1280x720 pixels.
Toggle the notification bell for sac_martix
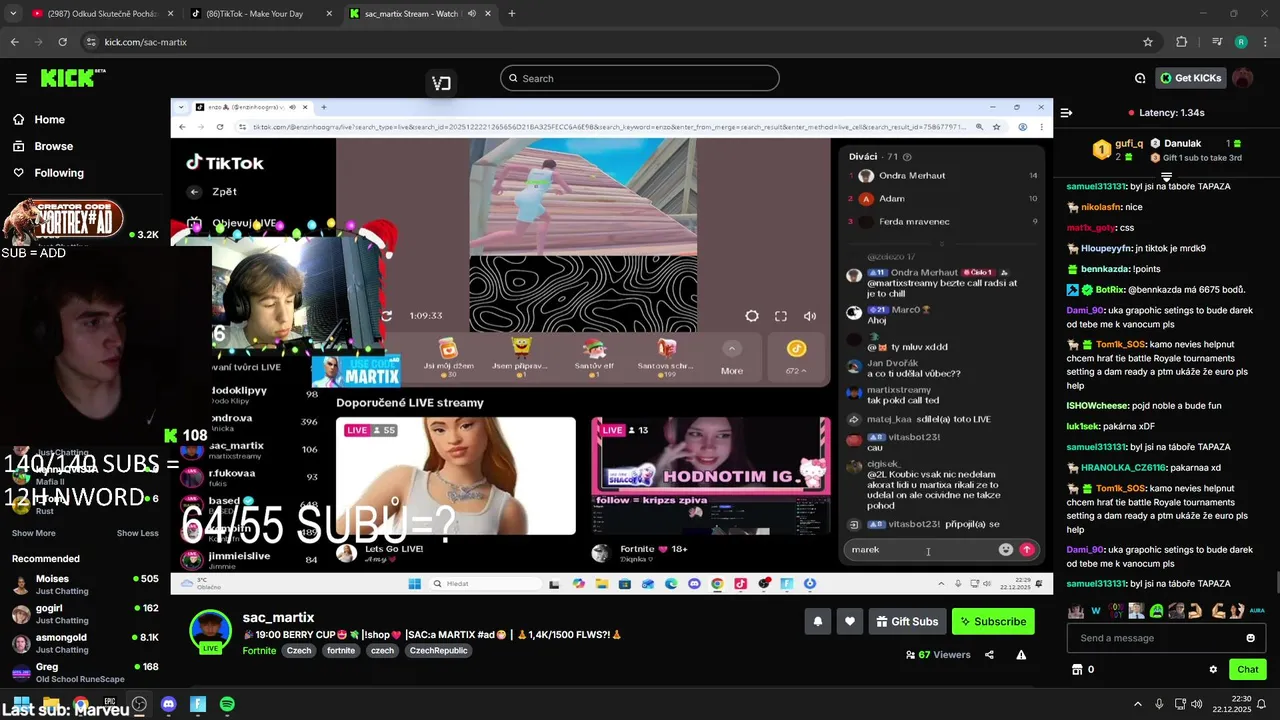(817, 621)
